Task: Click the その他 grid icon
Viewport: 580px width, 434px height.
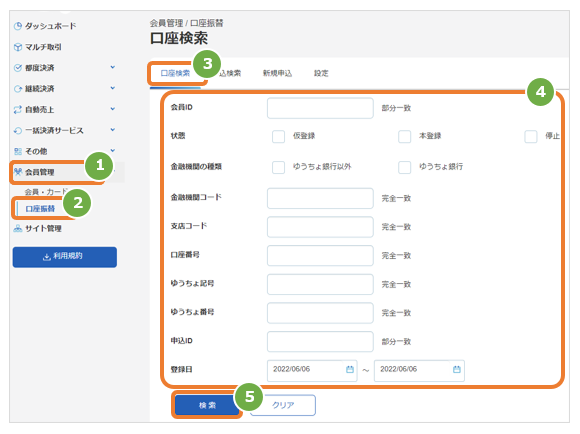Action: click(17, 151)
